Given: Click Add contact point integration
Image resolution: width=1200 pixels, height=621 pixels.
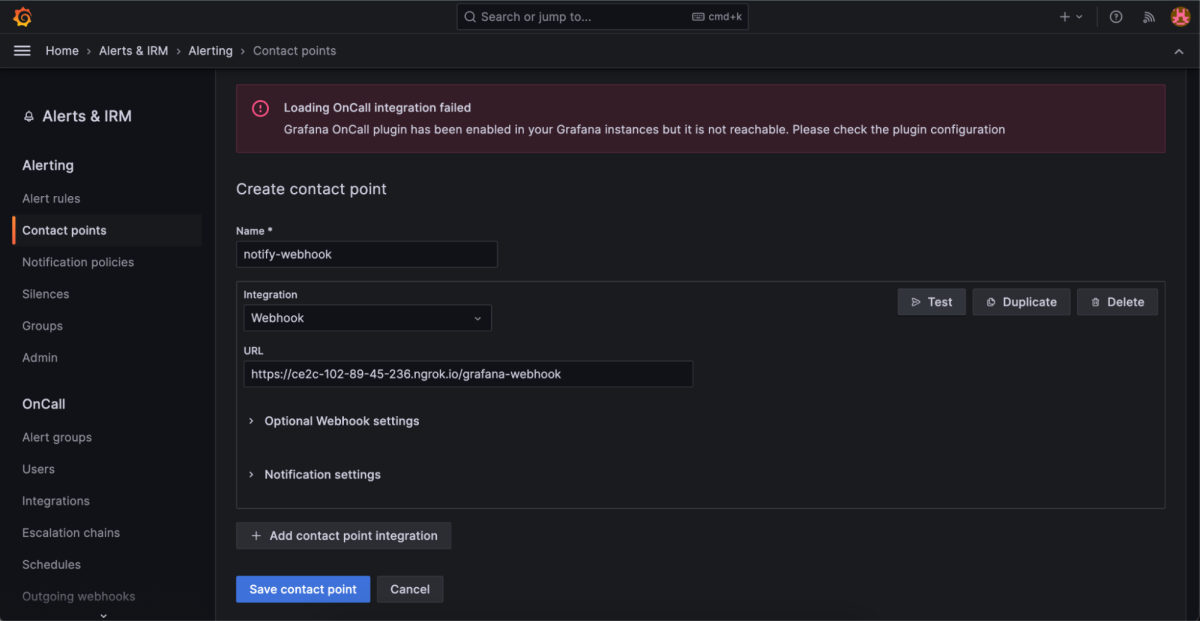Looking at the screenshot, I should coord(343,536).
